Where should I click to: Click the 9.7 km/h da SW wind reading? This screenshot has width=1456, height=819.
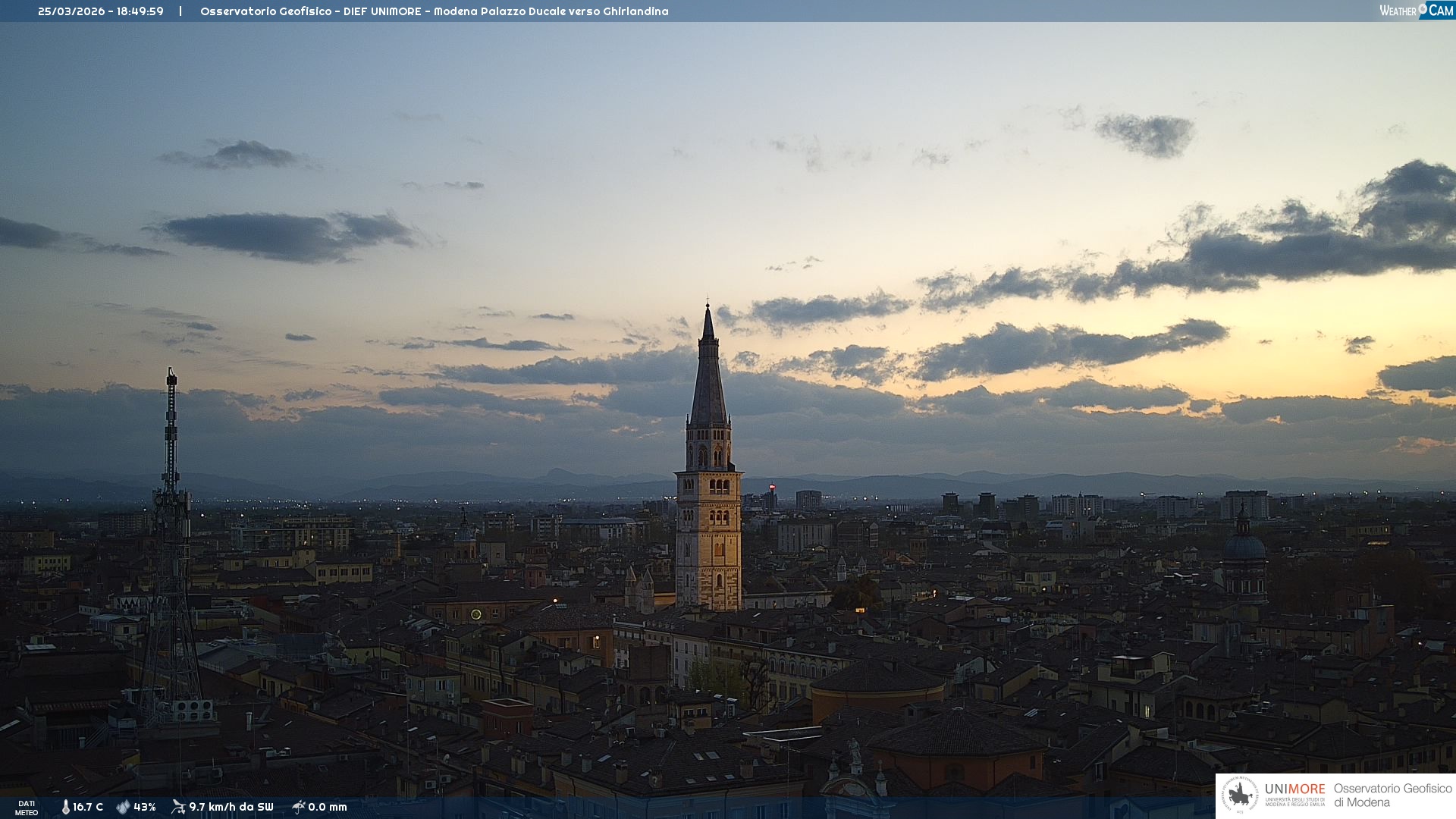(231, 807)
